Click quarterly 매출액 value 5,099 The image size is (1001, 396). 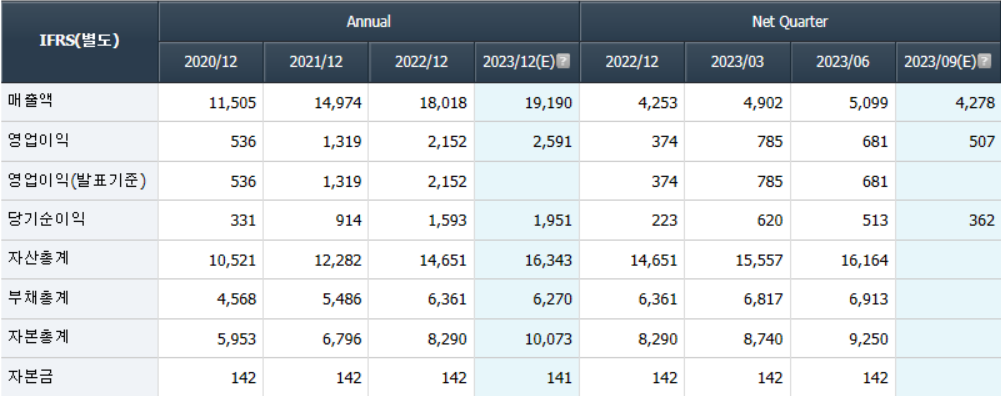[869, 103]
